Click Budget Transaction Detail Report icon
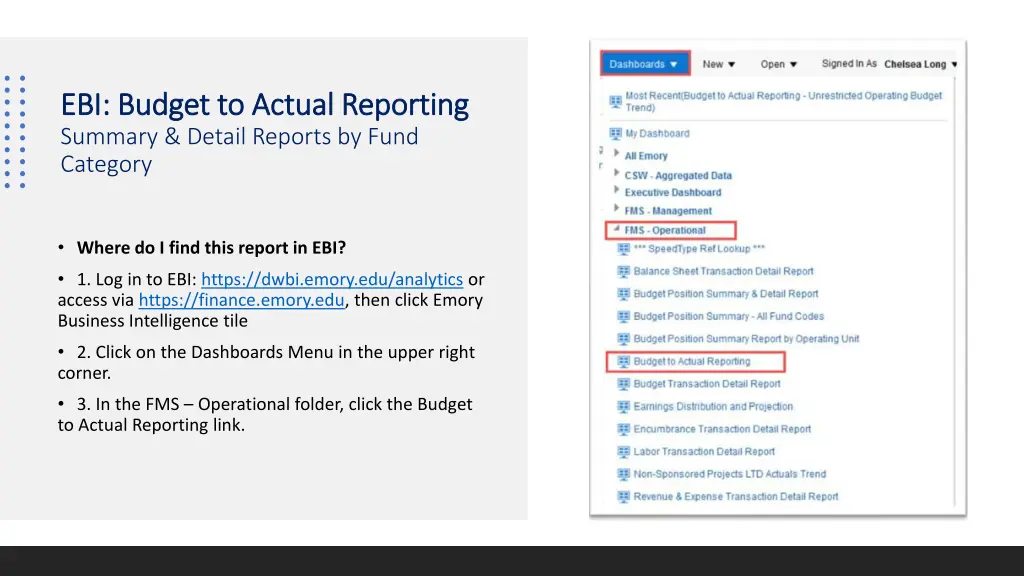The height and width of the screenshot is (576, 1024). [x=624, y=384]
